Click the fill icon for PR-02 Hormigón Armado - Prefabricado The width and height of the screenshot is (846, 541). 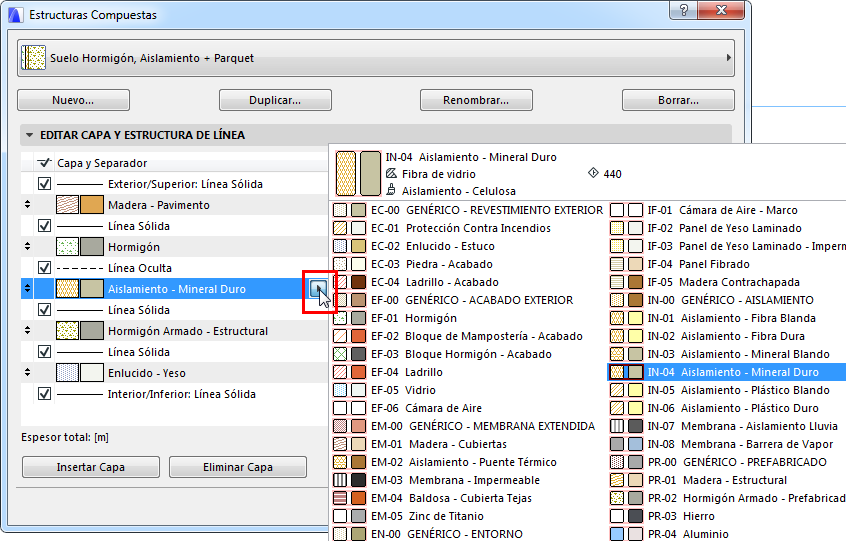pos(617,498)
